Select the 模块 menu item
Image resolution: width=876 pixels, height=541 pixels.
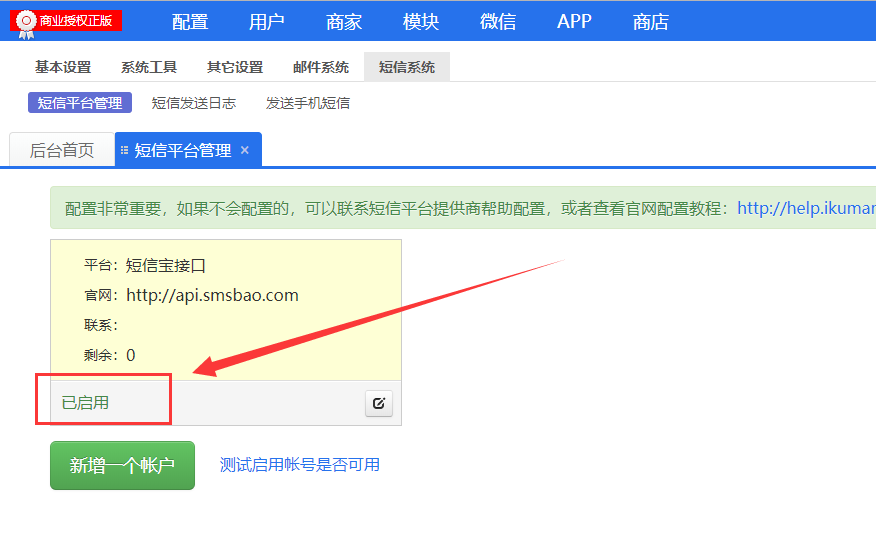pos(421,21)
